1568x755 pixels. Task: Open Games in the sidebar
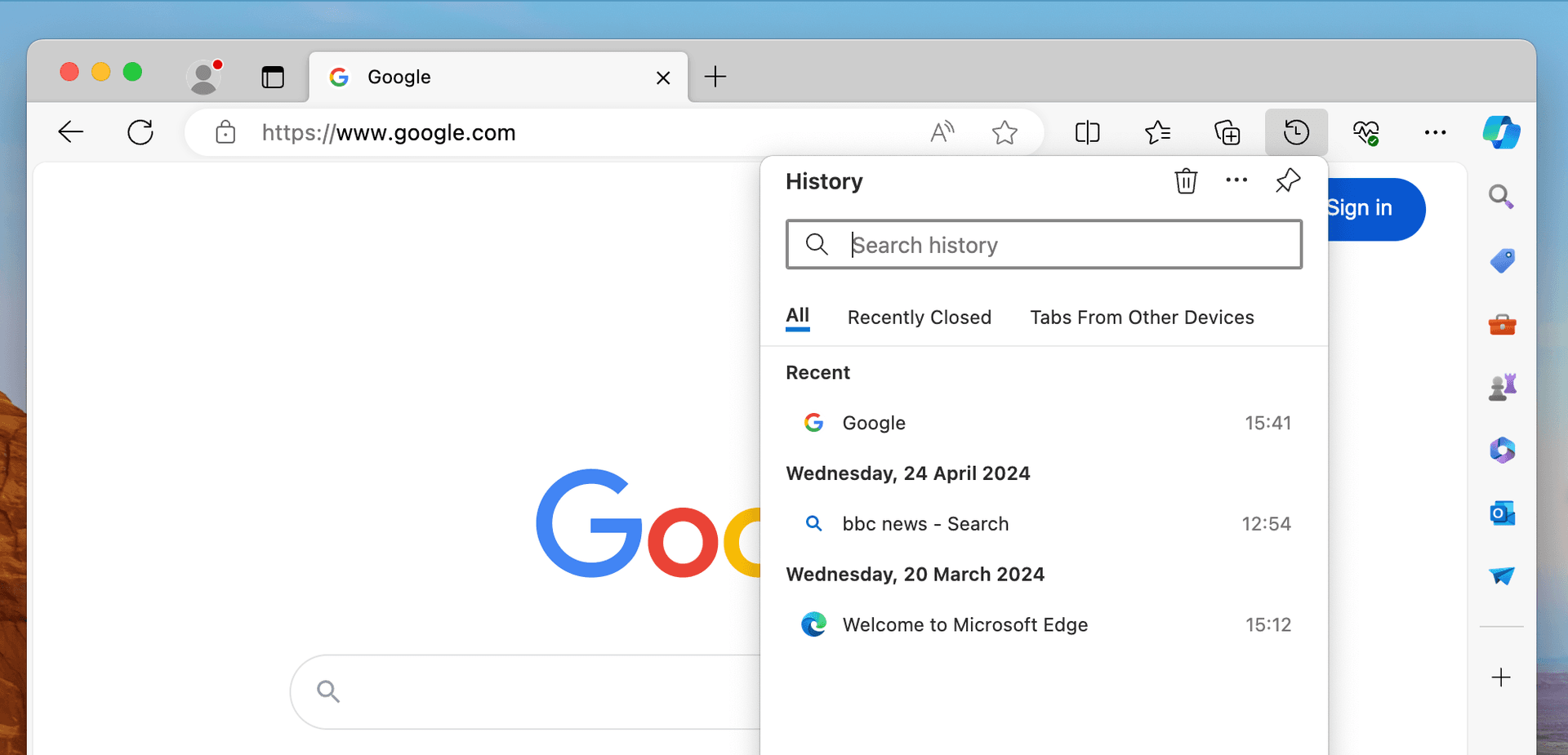point(1503,387)
